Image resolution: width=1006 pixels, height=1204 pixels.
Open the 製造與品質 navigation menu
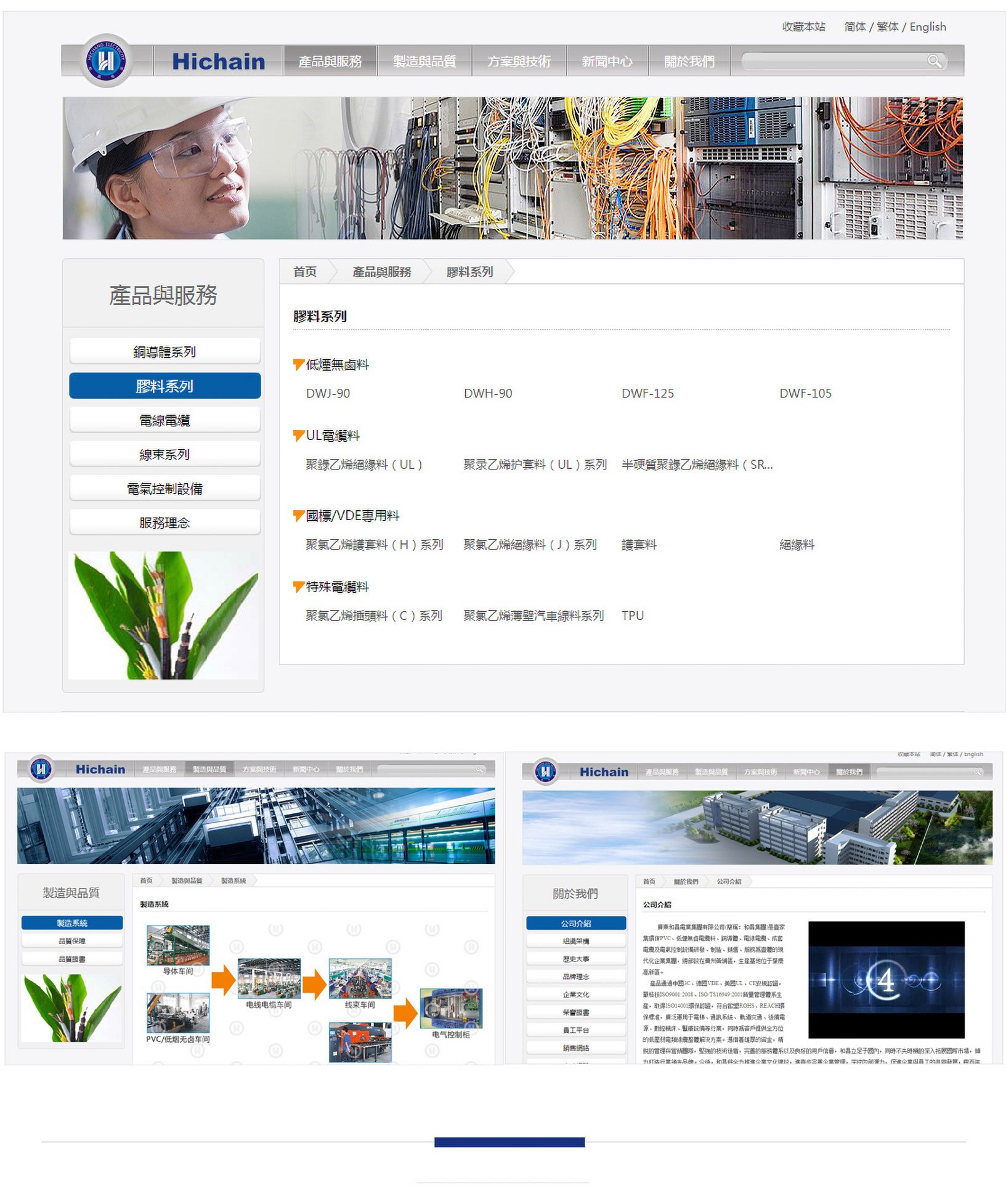[x=424, y=62]
